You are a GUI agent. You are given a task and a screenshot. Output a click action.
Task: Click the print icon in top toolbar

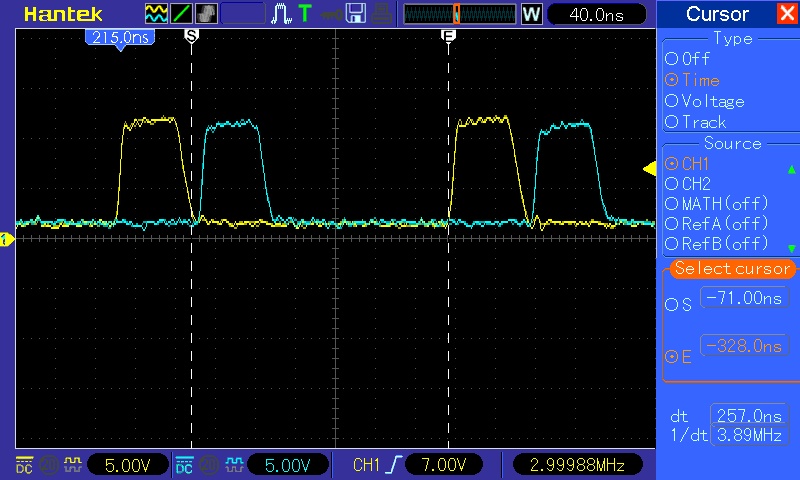(x=381, y=14)
